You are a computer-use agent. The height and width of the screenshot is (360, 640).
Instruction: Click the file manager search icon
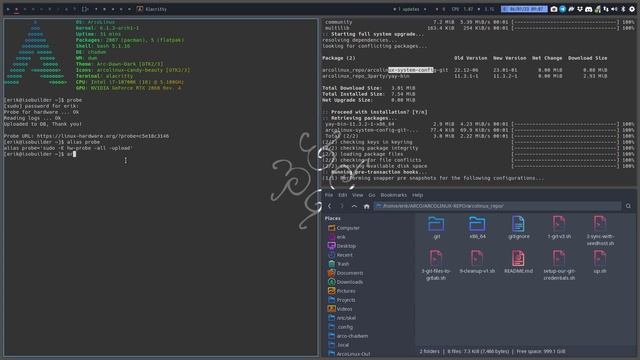[628, 206]
